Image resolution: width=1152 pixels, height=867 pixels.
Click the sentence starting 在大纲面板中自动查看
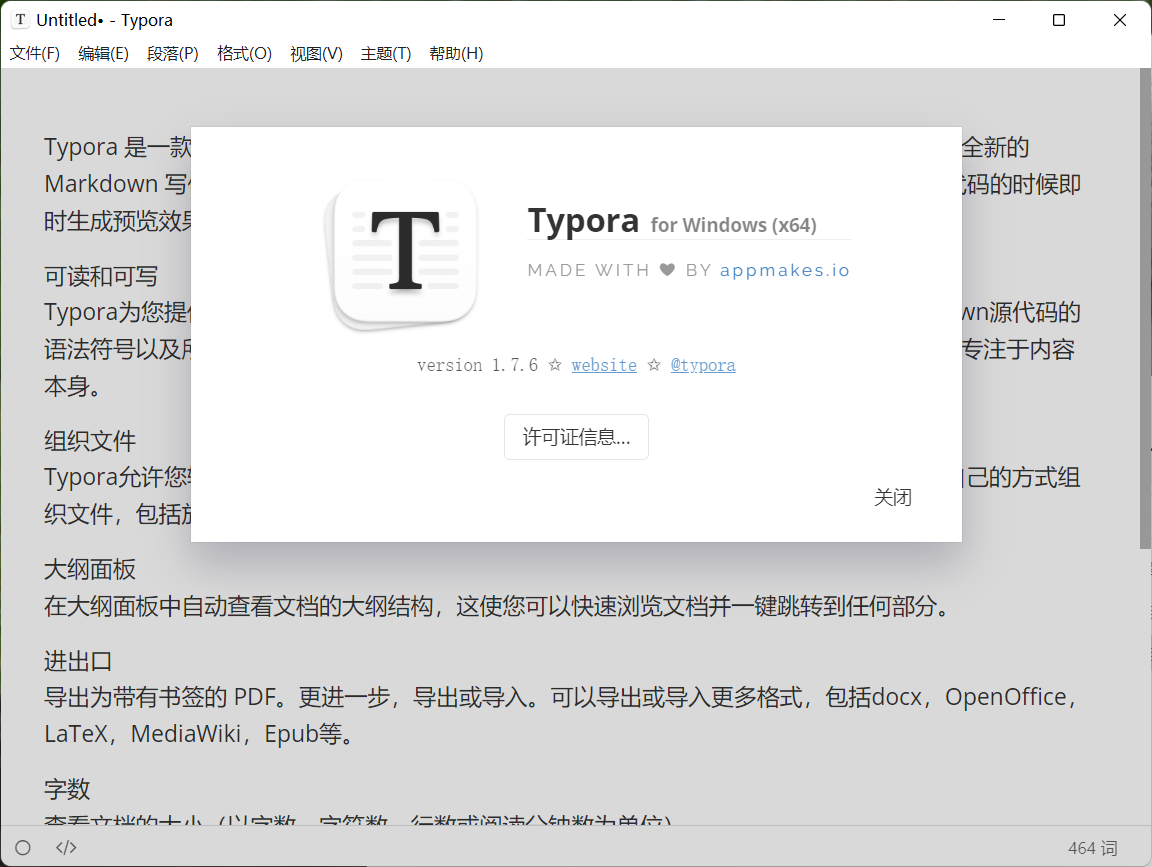[x=499, y=606]
